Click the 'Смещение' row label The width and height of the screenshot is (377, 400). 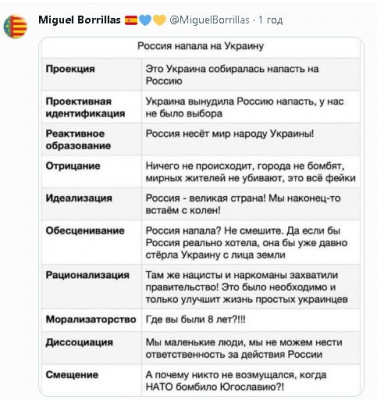click(x=72, y=374)
